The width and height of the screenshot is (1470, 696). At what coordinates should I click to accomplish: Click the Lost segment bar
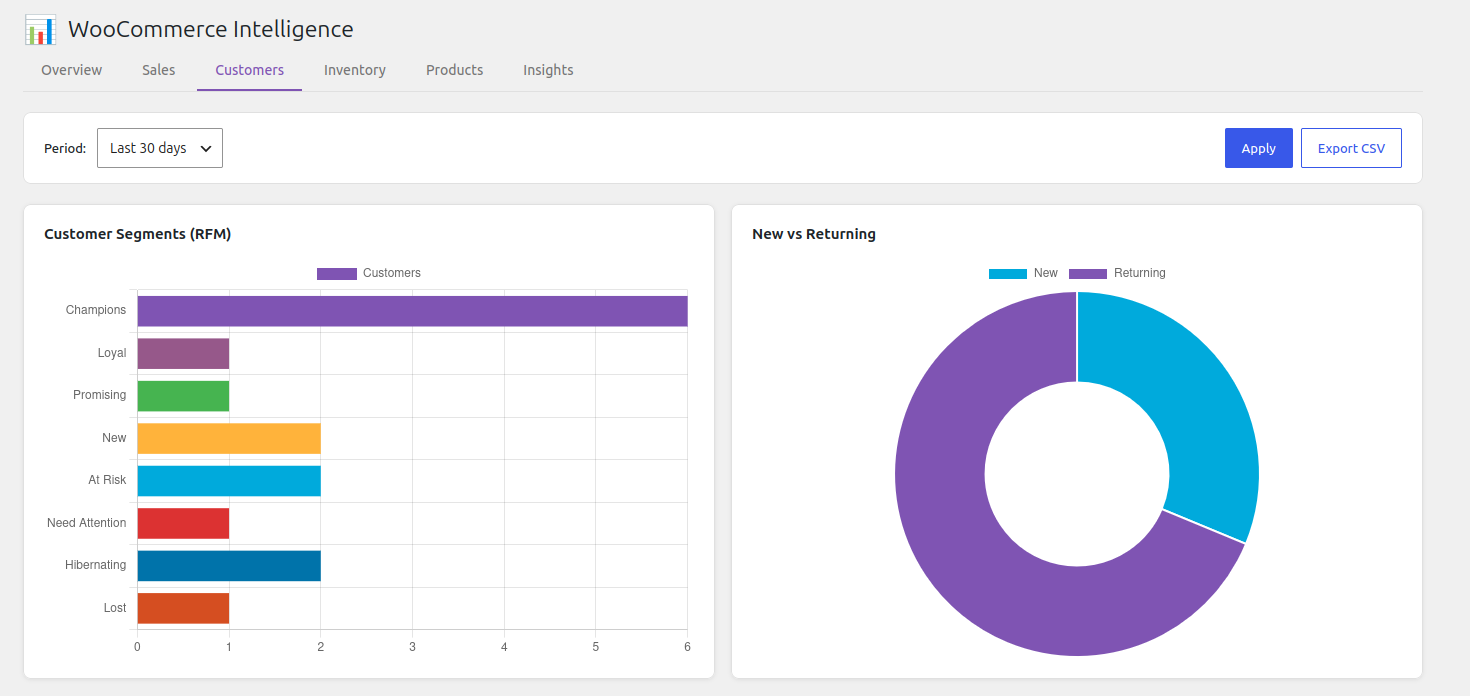[183, 608]
